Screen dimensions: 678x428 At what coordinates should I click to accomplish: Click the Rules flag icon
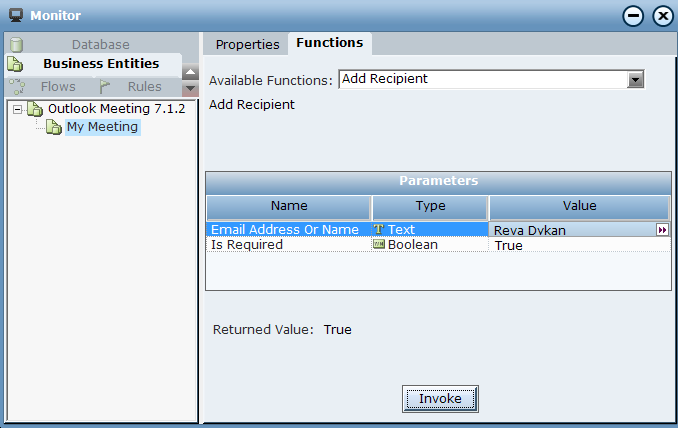(x=105, y=87)
